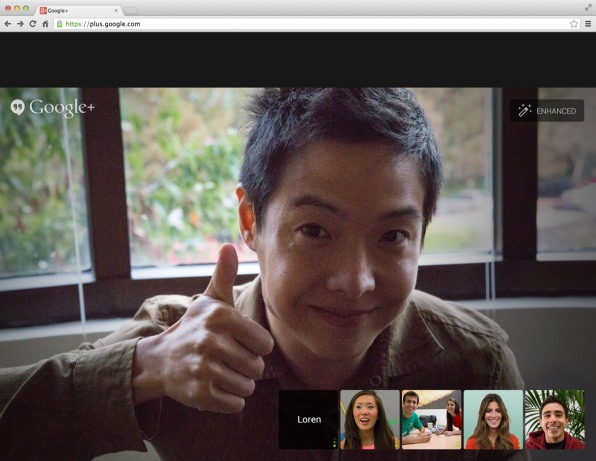Select the man in red hoodie thumbnail
Screen dimensions: 596x461
tap(555, 420)
